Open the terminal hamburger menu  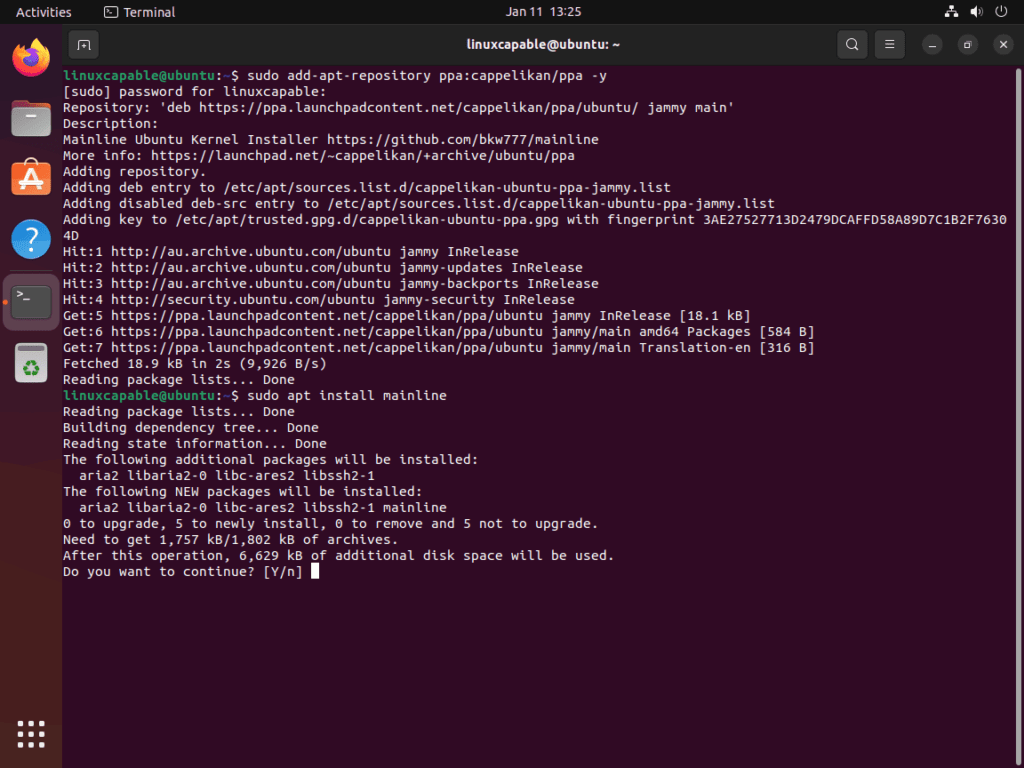coord(888,44)
